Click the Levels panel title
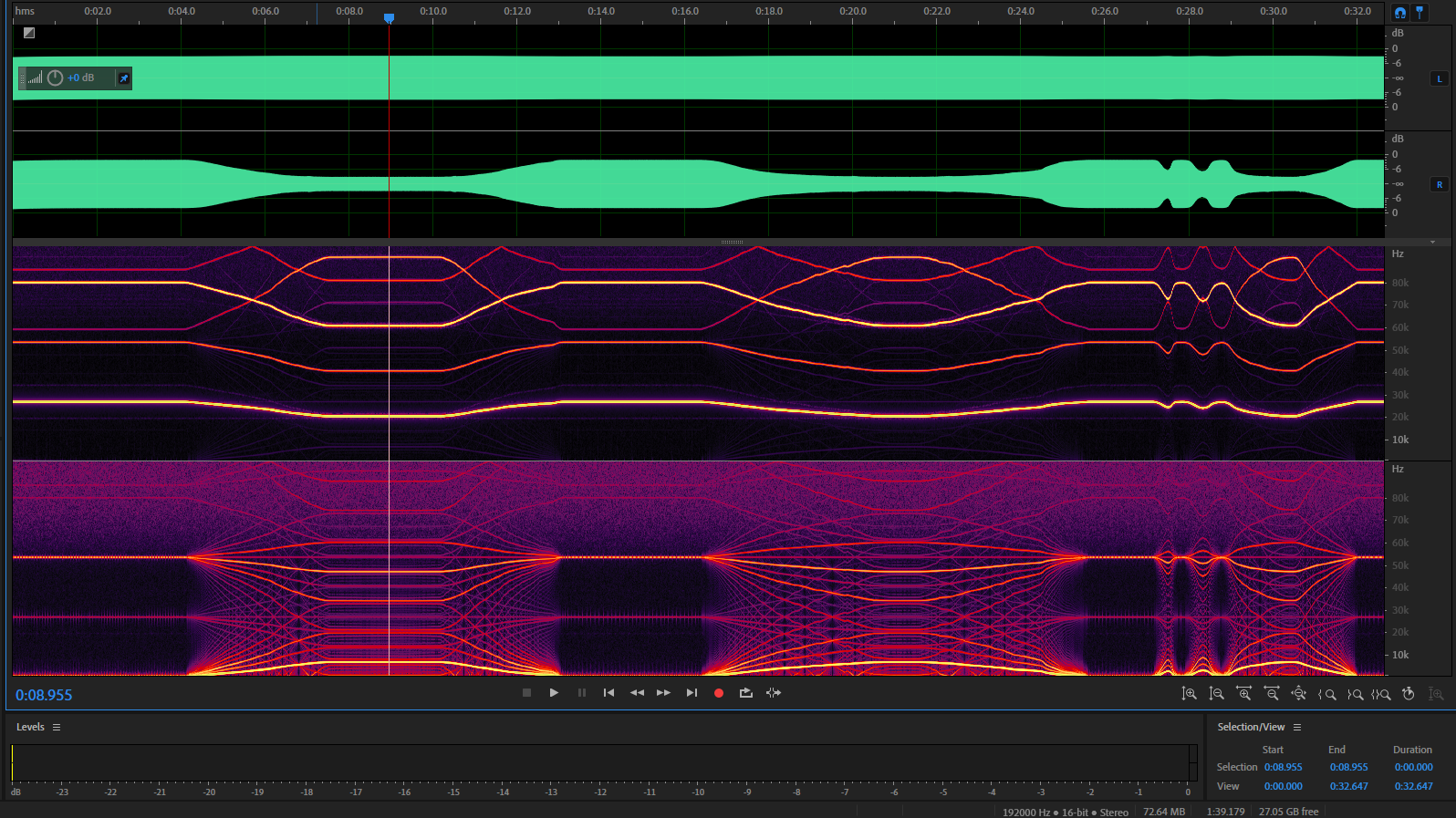The height and width of the screenshot is (818, 1456). click(x=30, y=727)
